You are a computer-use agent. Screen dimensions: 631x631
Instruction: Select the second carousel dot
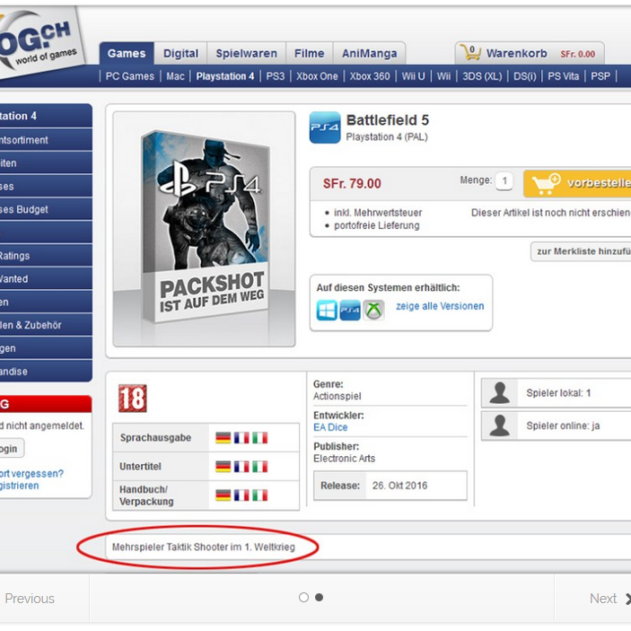319,598
